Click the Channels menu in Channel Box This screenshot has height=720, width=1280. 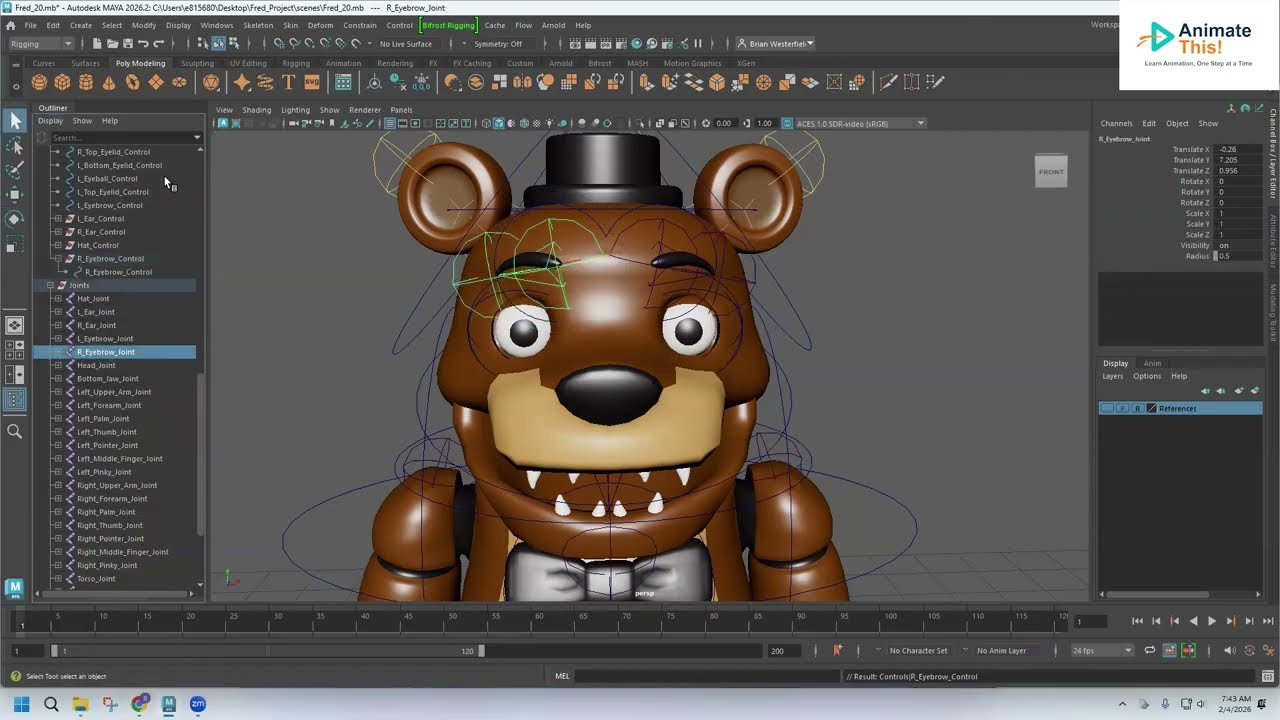pyautogui.click(x=1116, y=123)
